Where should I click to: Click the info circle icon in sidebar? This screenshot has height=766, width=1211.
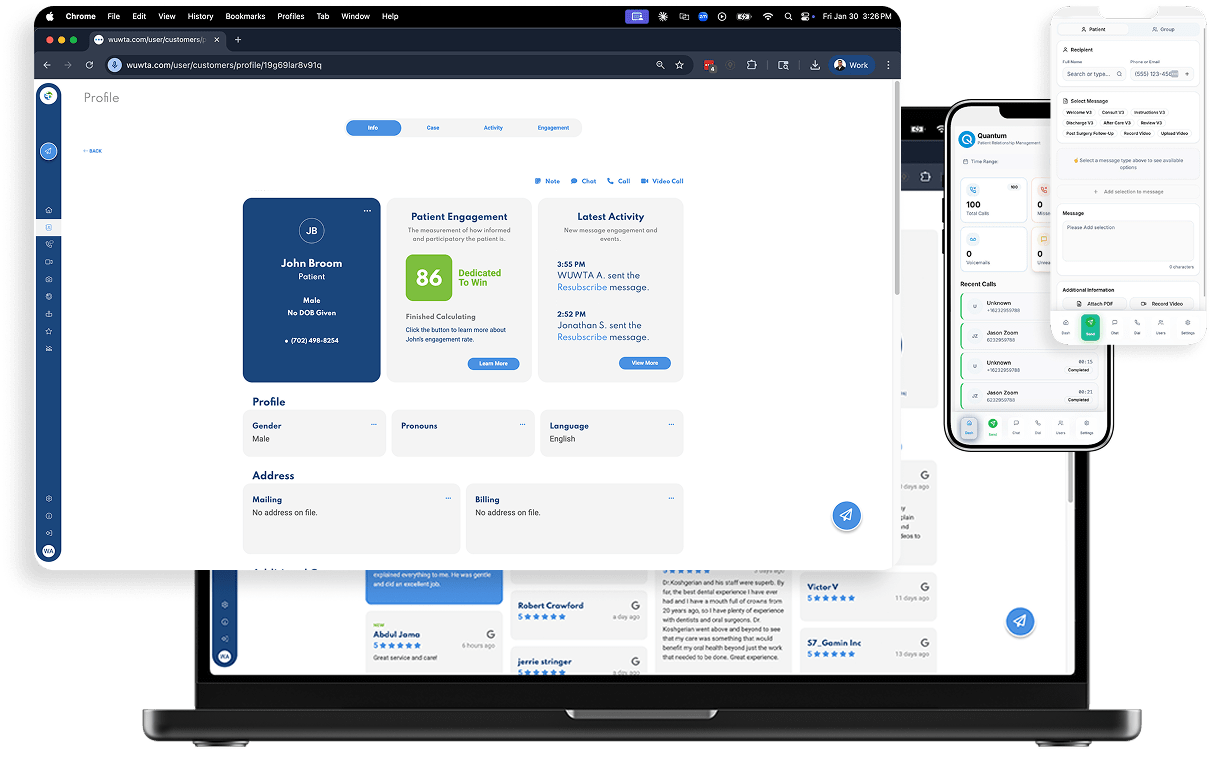point(48,516)
